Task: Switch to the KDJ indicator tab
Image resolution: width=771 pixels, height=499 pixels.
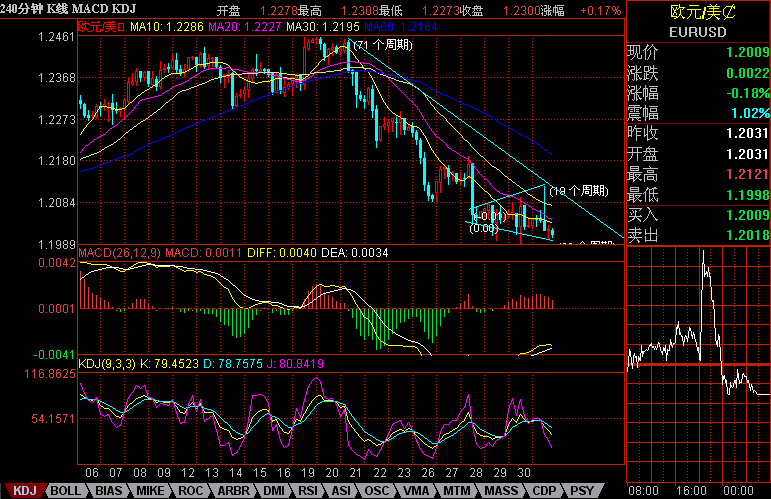Action: [25, 491]
